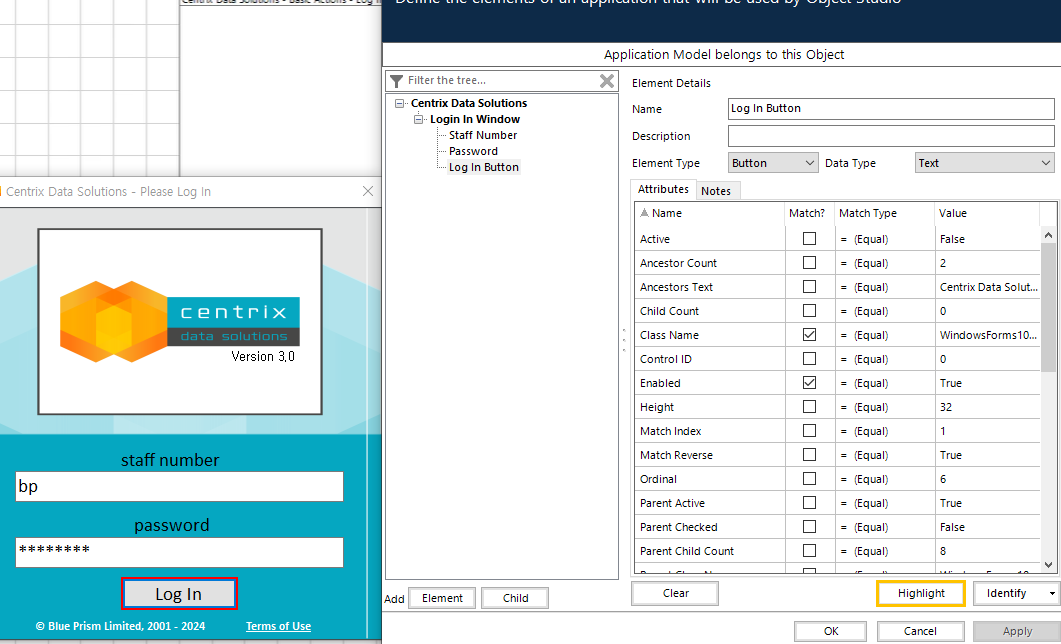The width and height of the screenshot is (1061, 644).
Task: Click the Ordinal value 6
Action: click(988, 479)
